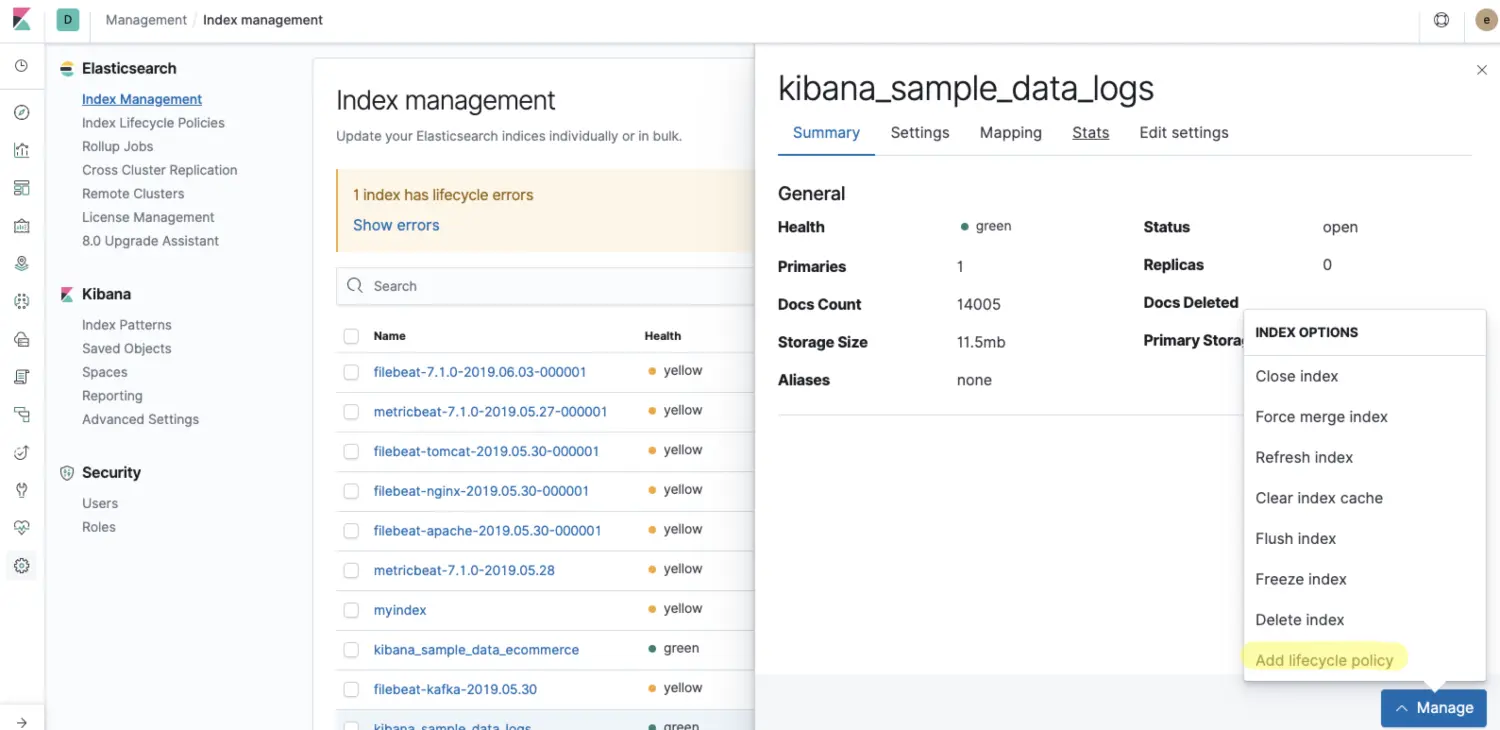Open Logs side nav icon
The image size is (1500, 730).
pyautogui.click(x=22, y=377)
